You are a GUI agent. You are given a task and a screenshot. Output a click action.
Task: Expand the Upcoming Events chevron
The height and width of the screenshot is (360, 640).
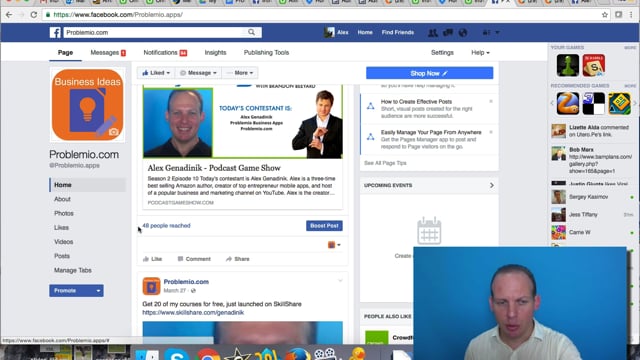(491, 185)
